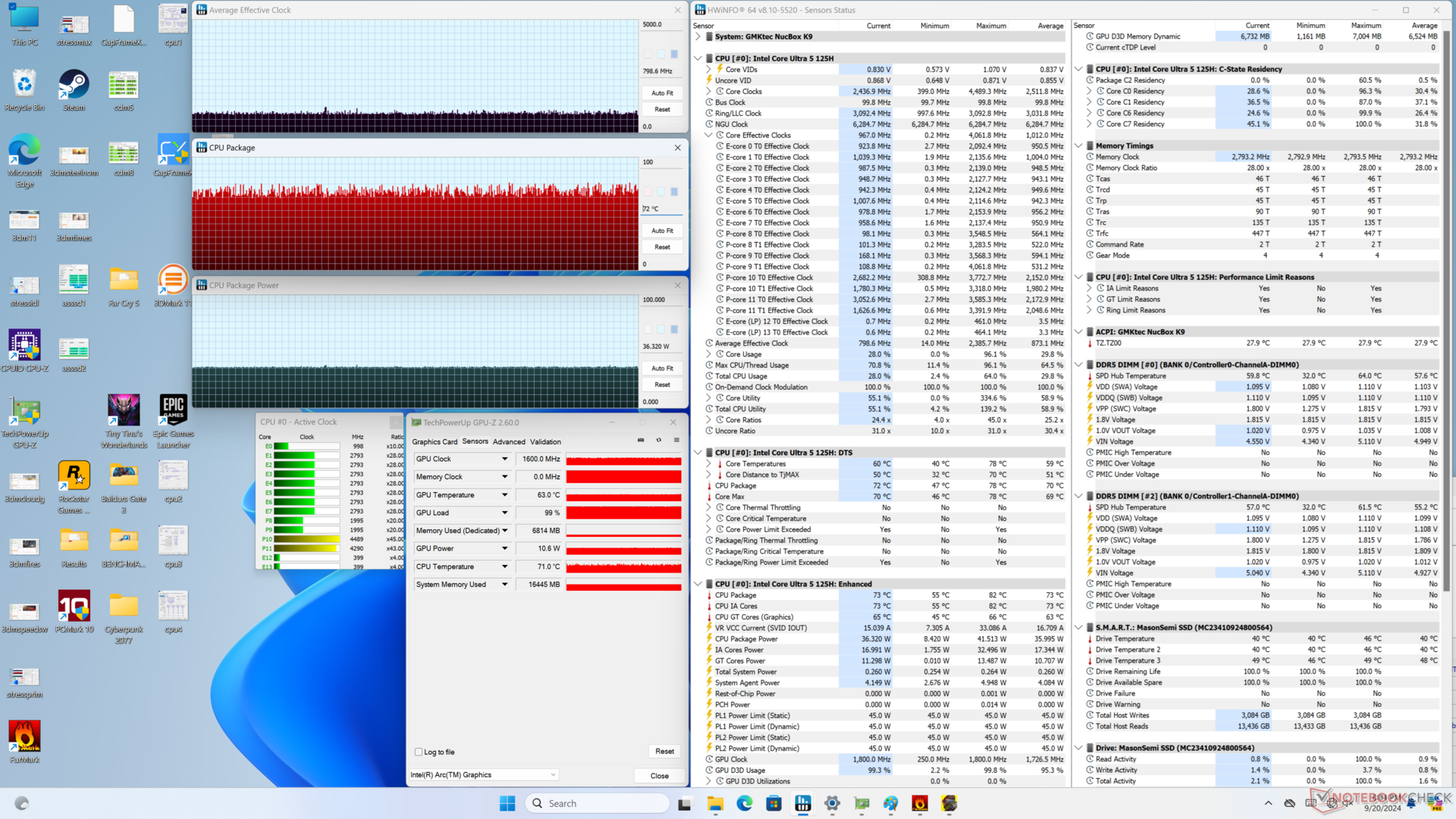Image resolution: width=1456 pixels, height=819 pixels.
Task: Expand the Core VIDs row
Action: 708,69
